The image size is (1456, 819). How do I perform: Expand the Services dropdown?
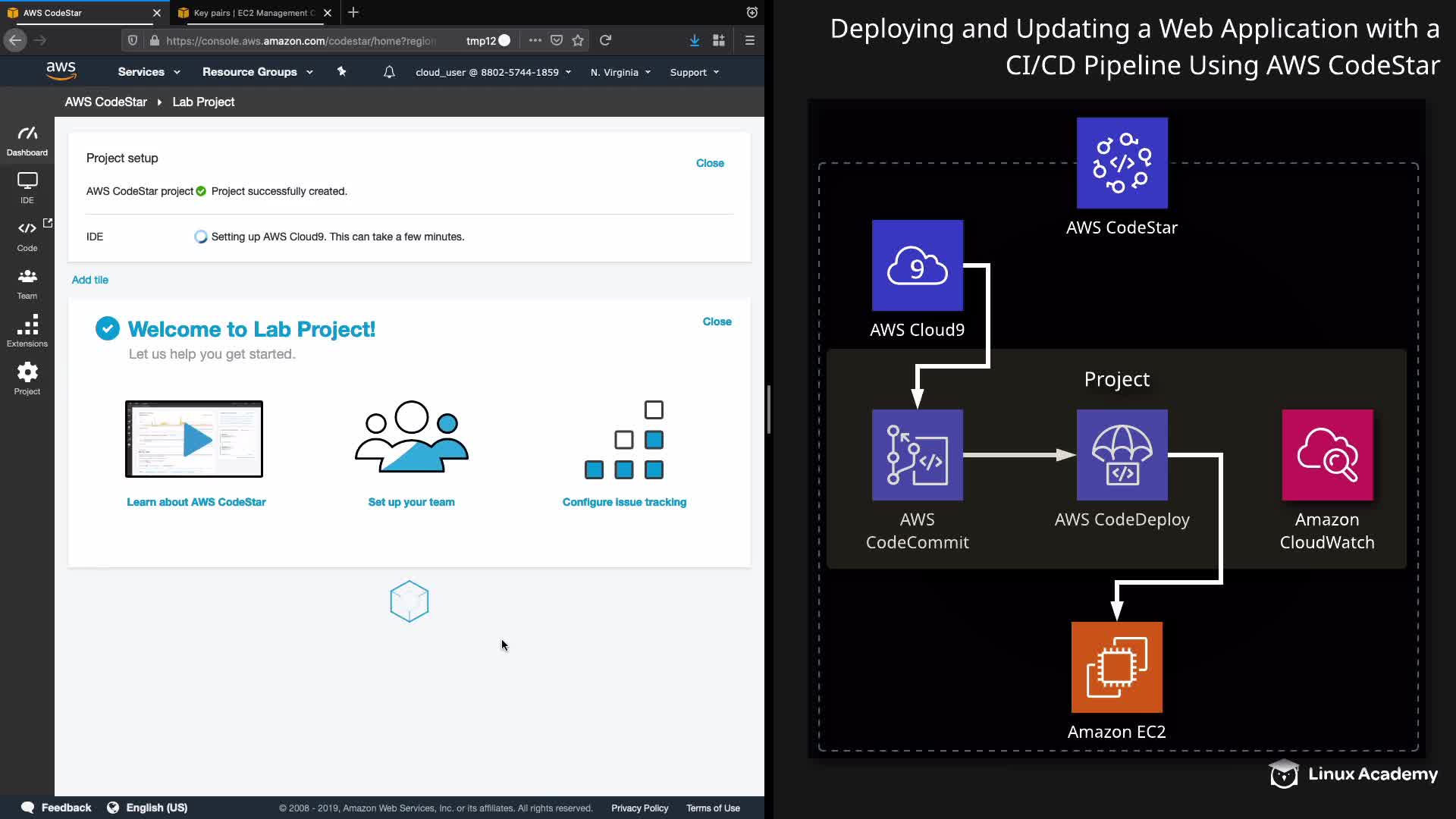click(x=149, y=72)
